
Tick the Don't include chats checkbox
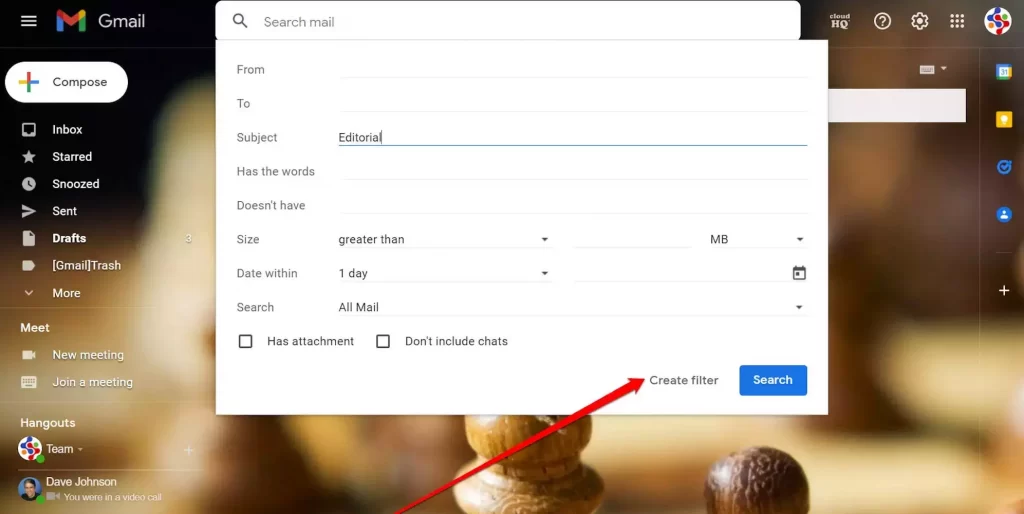[x=383, y=341]
